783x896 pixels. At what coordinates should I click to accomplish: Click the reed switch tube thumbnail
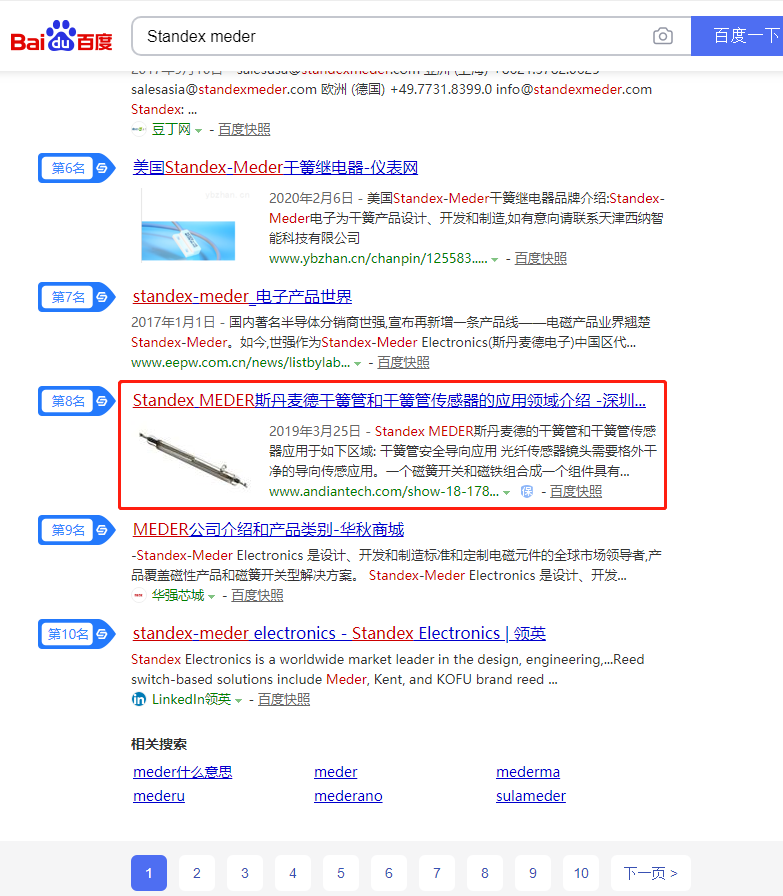pos(194,461)
